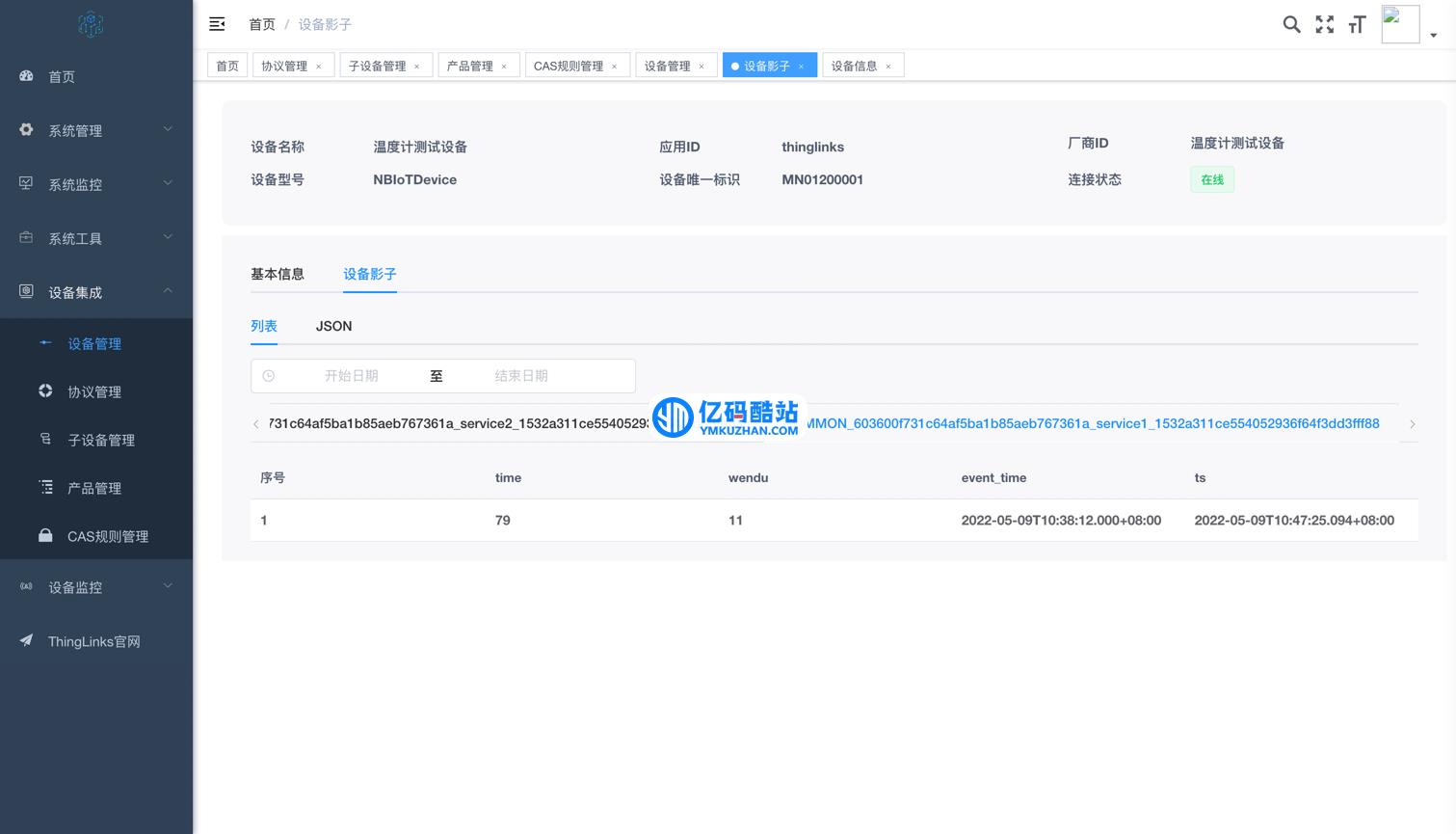
Task: Click the 在线 status badge
Action: (1212, 179)
